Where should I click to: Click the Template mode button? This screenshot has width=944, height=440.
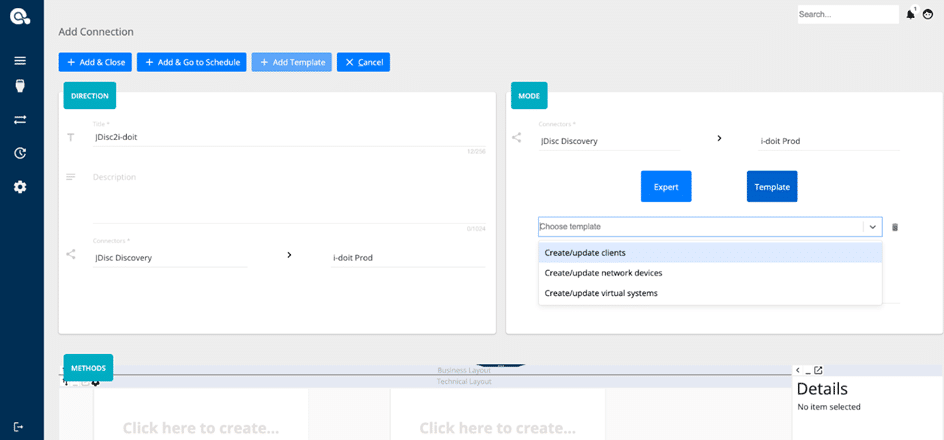coord(772,187)
